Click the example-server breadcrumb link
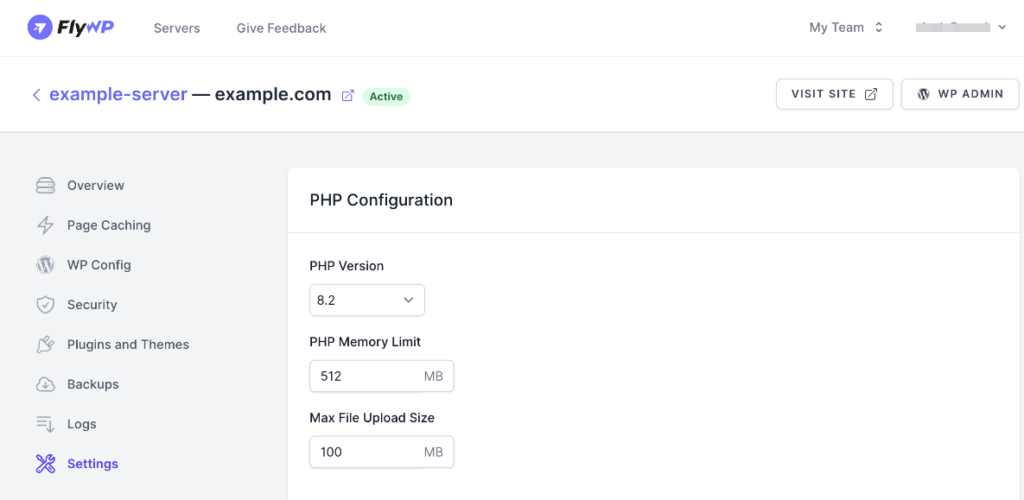 (x=118, y=95)
